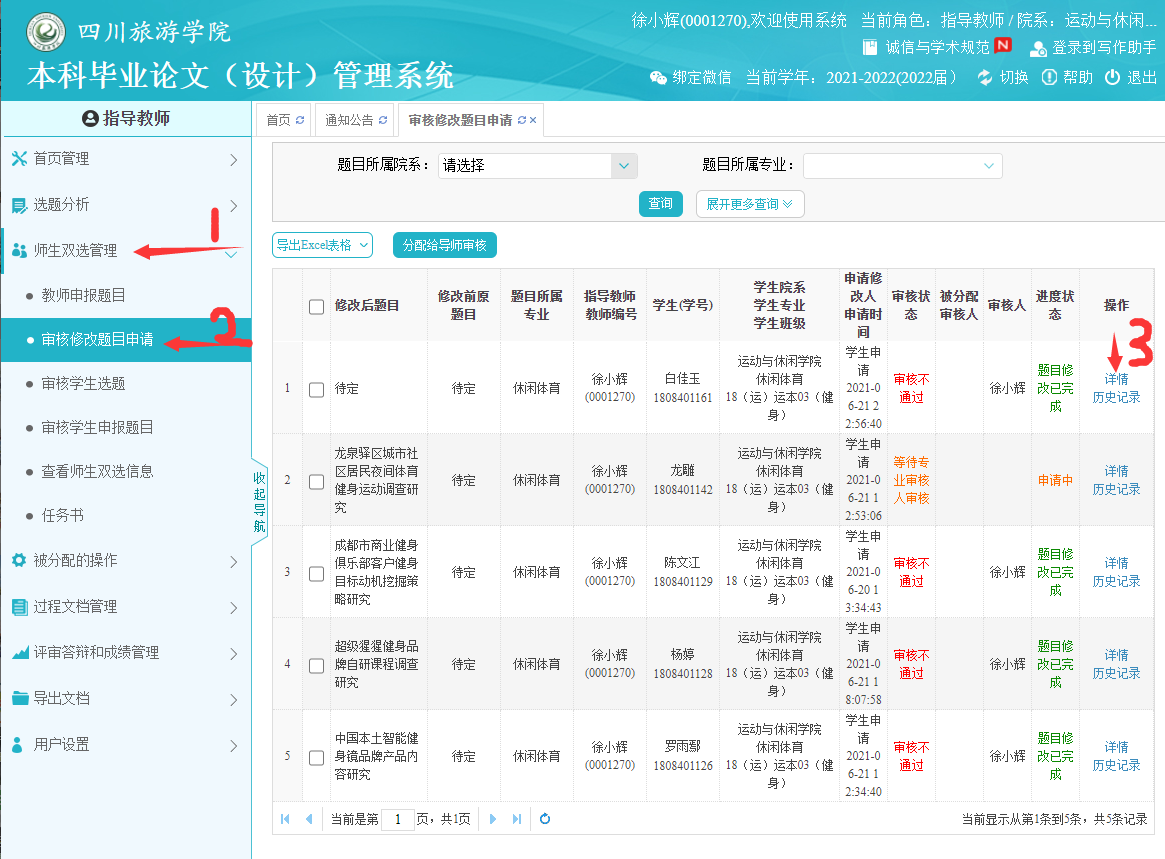Image resolution: width=1165 pixels, height=859 pixels.
Task: Expand the 导出Excel表格 dropdown
Action: pos(322,245)
